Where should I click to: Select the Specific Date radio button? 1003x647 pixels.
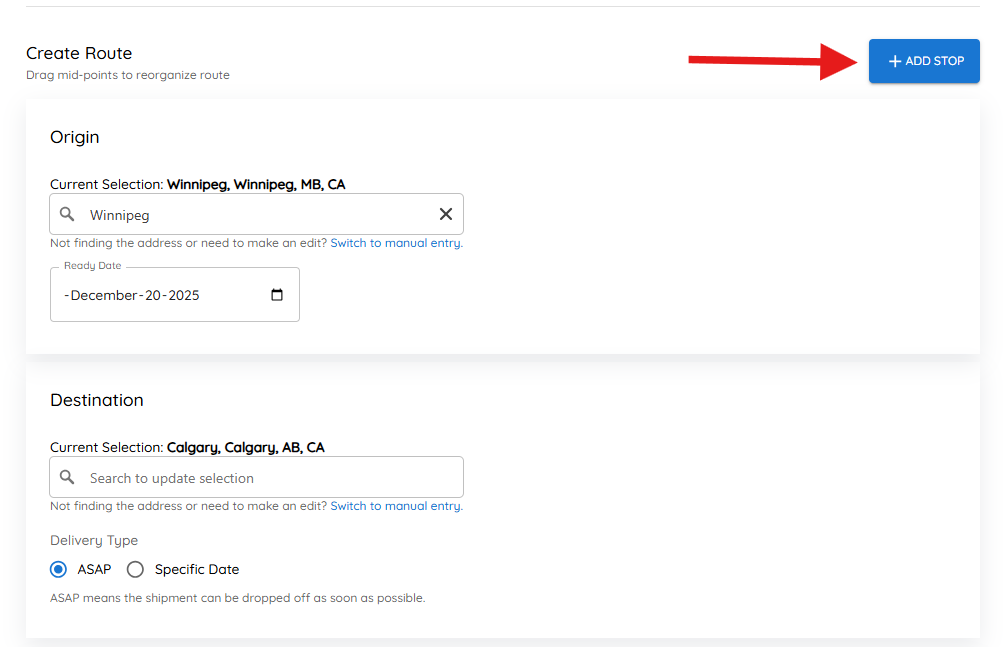click(135, 570)
